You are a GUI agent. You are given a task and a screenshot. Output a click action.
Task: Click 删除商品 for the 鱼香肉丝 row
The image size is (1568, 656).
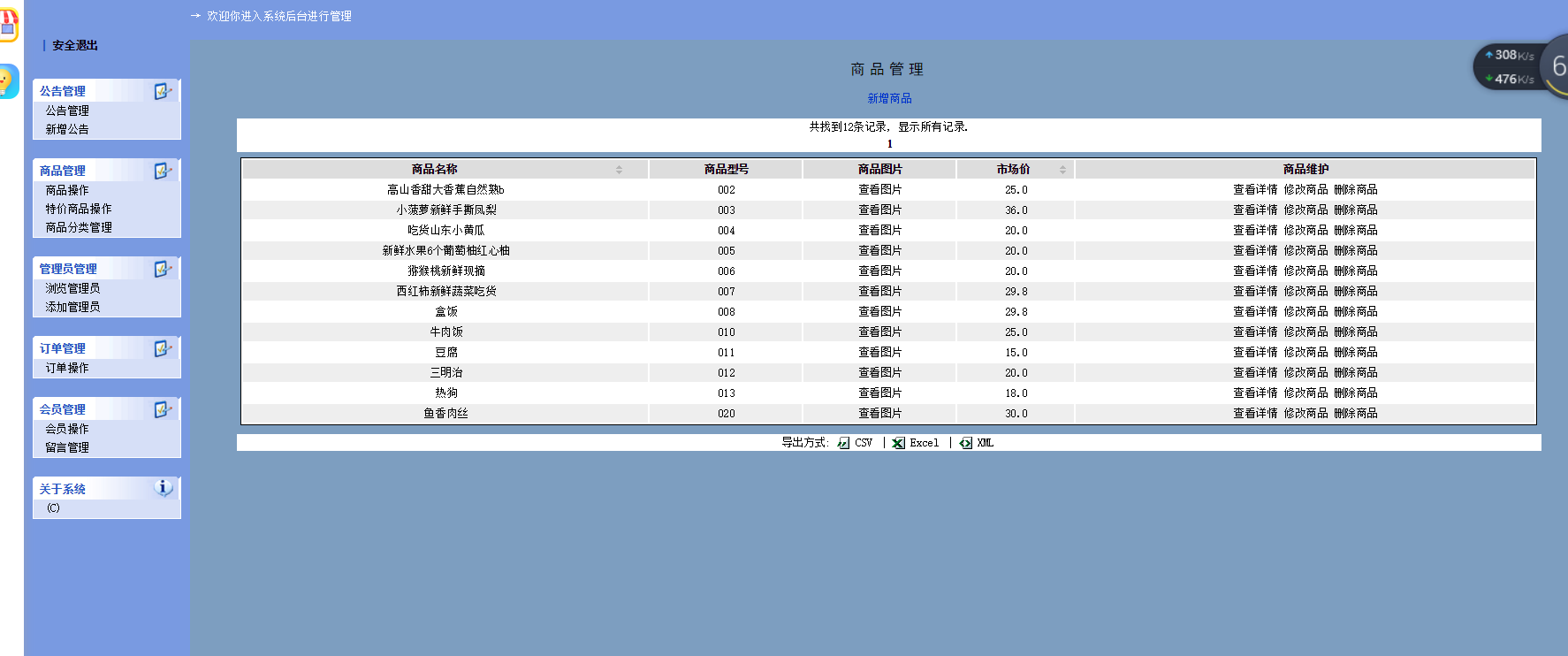coord(1355,414)
